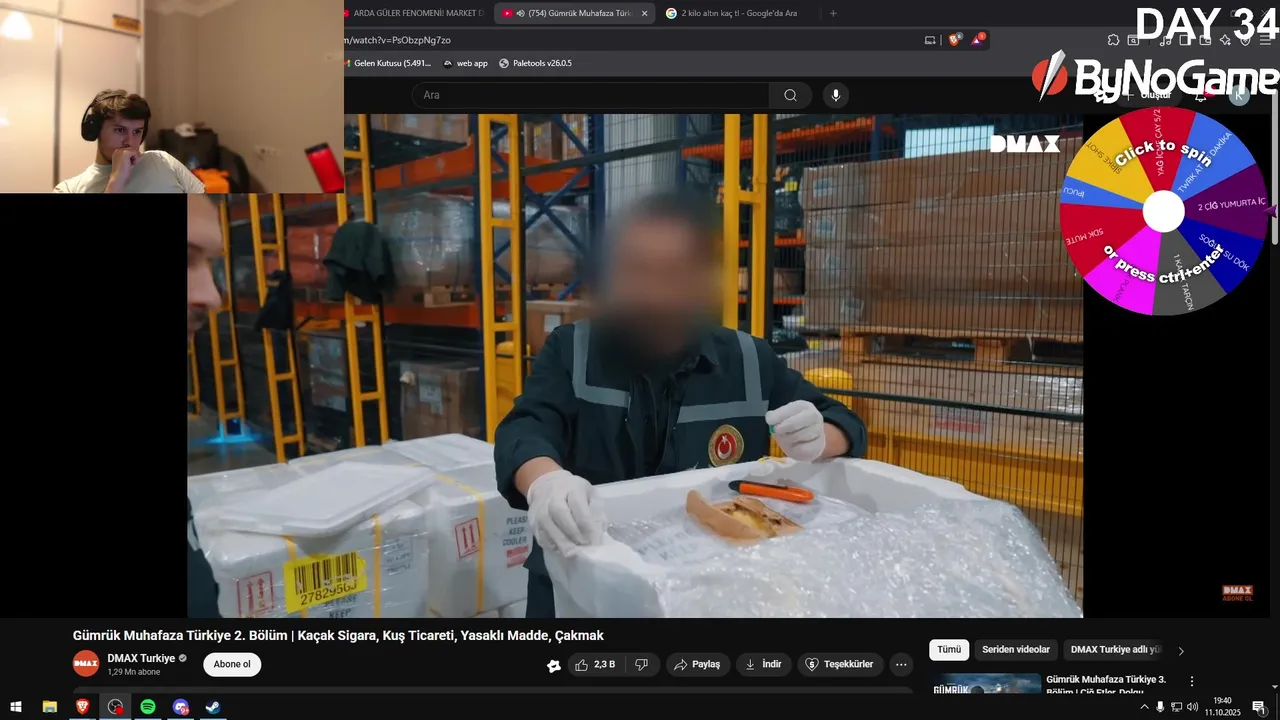Screen dimensions: 1280x720
Task: Click the taskbar microphone tray icon
Action: point(1160,707)
